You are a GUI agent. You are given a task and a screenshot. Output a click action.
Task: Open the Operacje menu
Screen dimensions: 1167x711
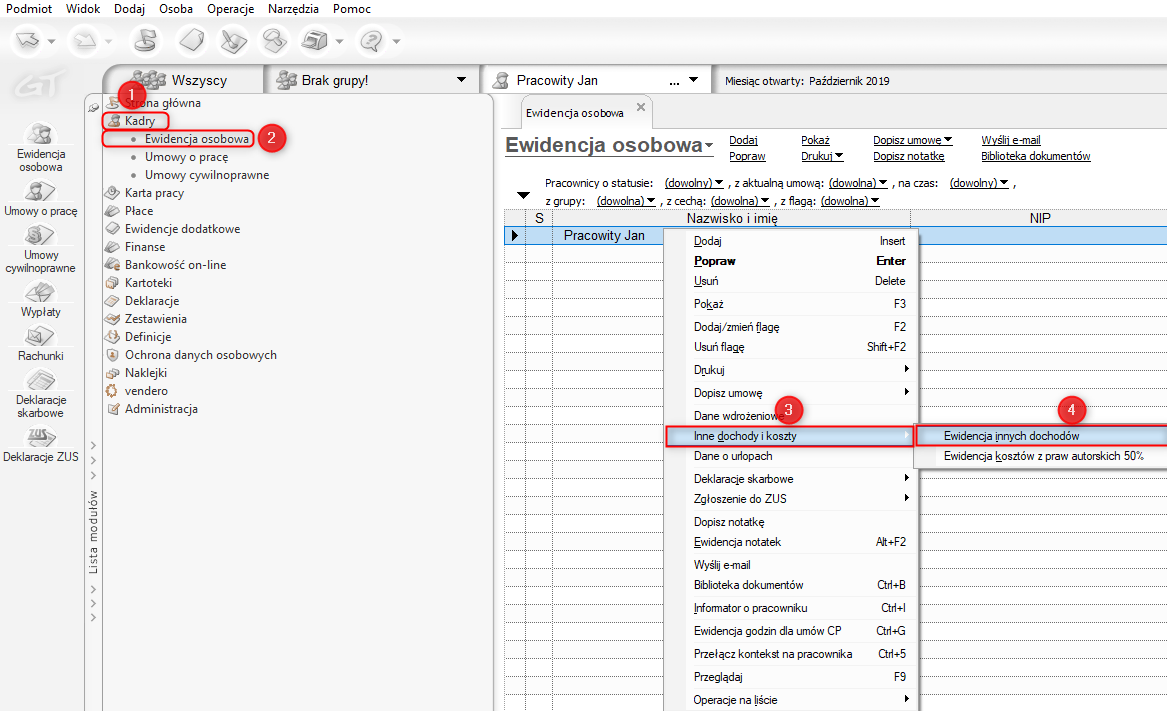click(x=231, y=9)
